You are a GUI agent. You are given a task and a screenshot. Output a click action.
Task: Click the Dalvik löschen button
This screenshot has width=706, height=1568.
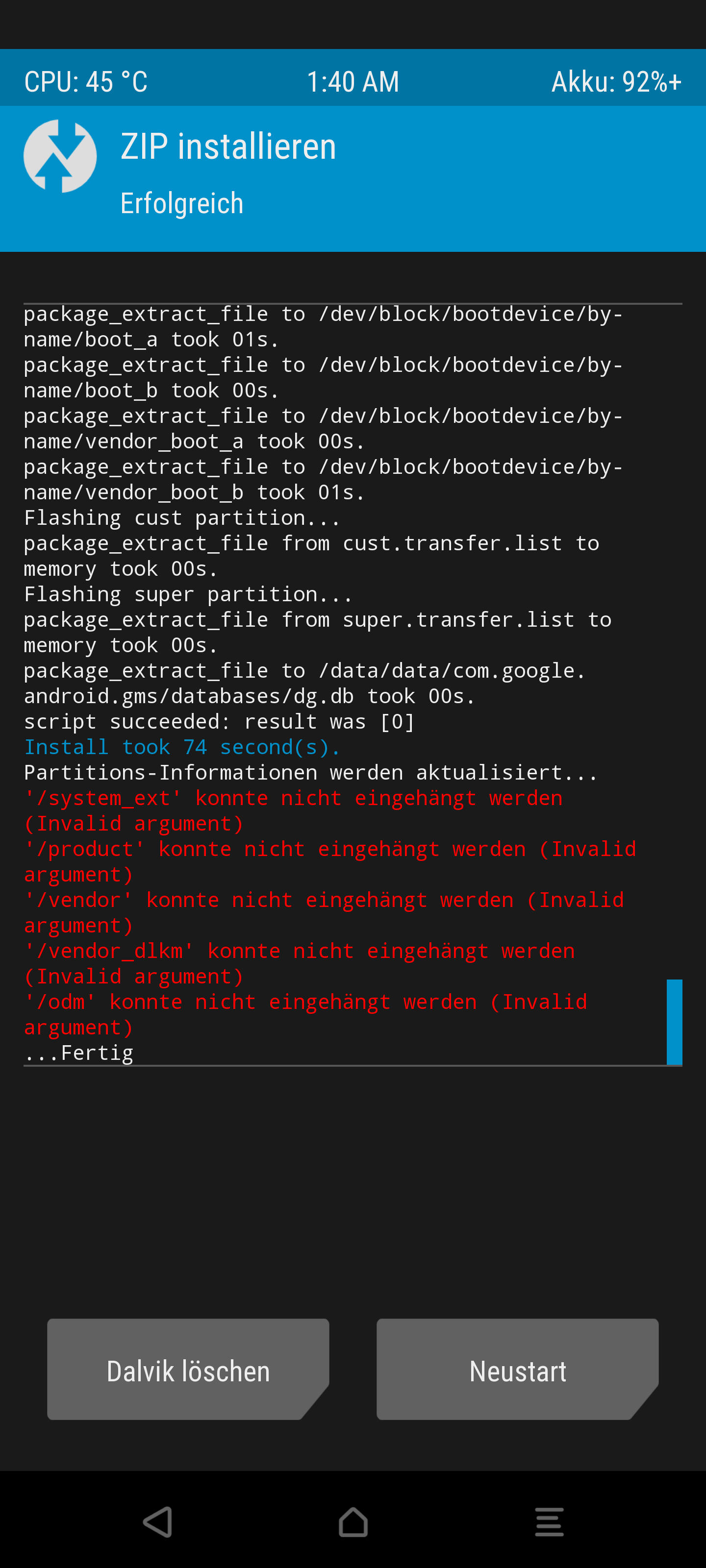(188, 1369)
